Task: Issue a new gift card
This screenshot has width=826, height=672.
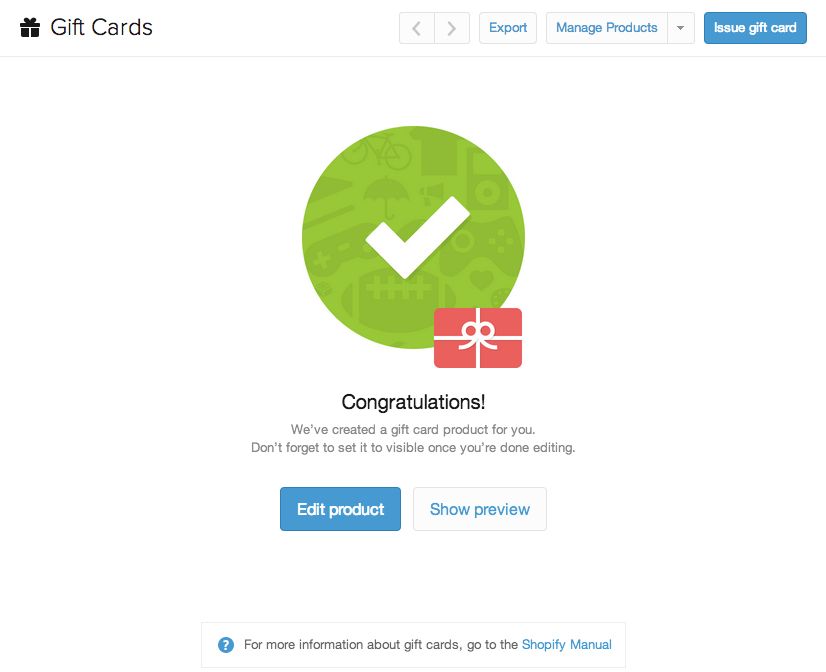Action: click(755, 28)
